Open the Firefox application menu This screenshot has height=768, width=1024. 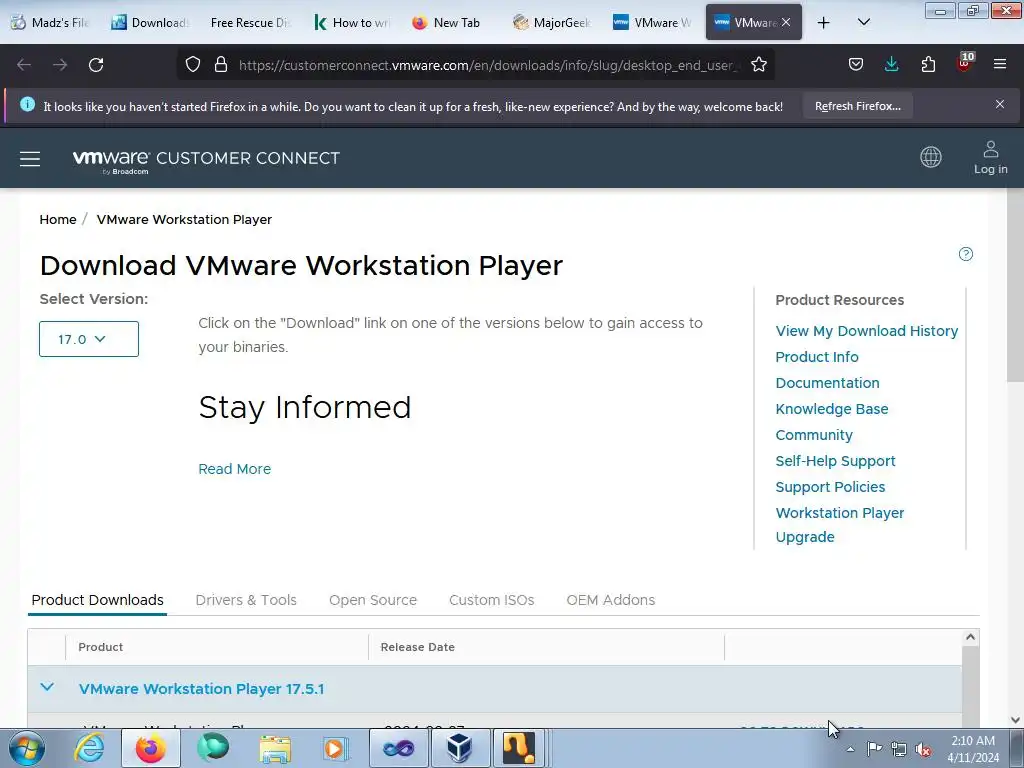point(1000,65)
